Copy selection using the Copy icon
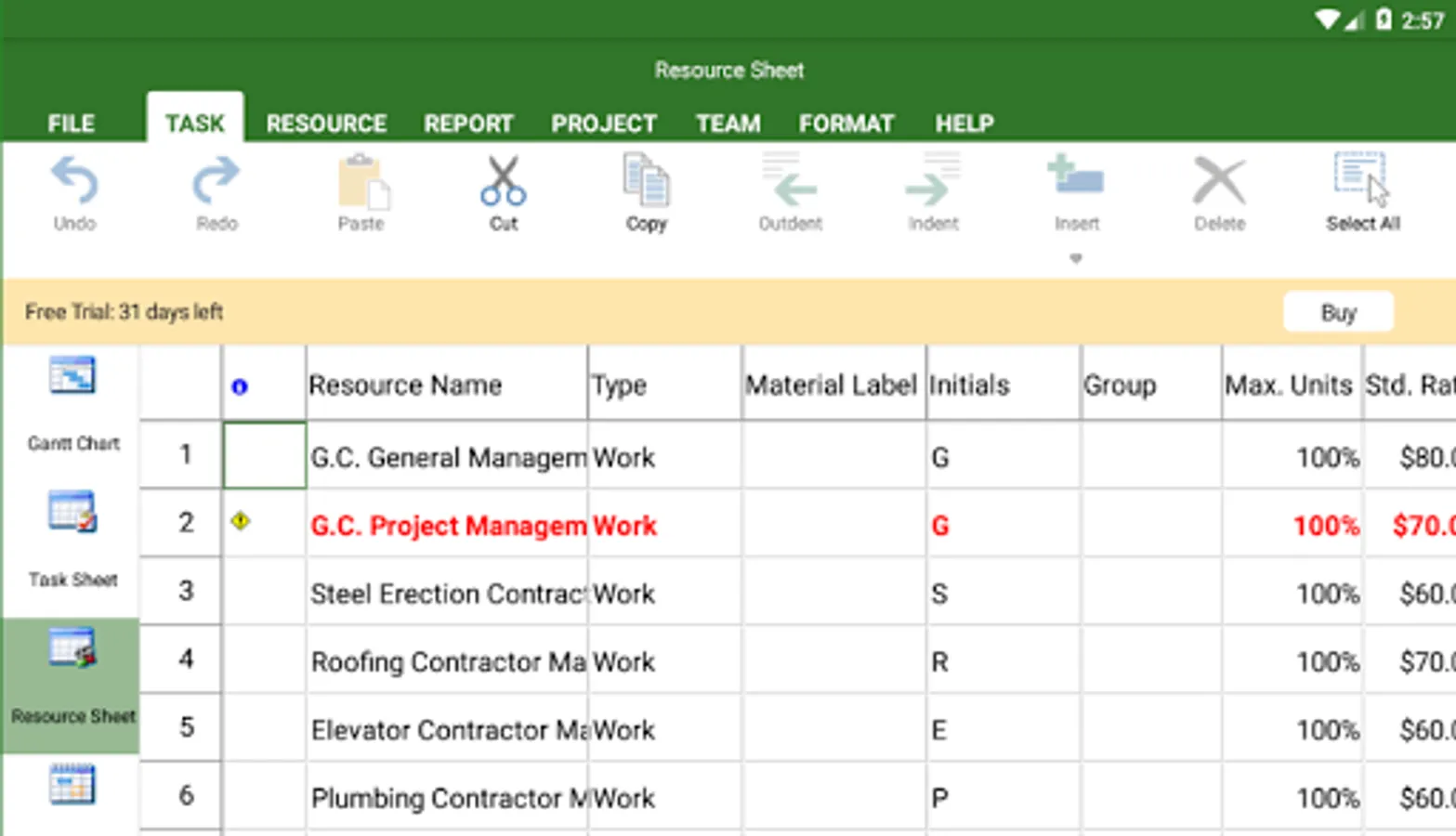This screenshot has width=1456, height=836. [647, 181]
